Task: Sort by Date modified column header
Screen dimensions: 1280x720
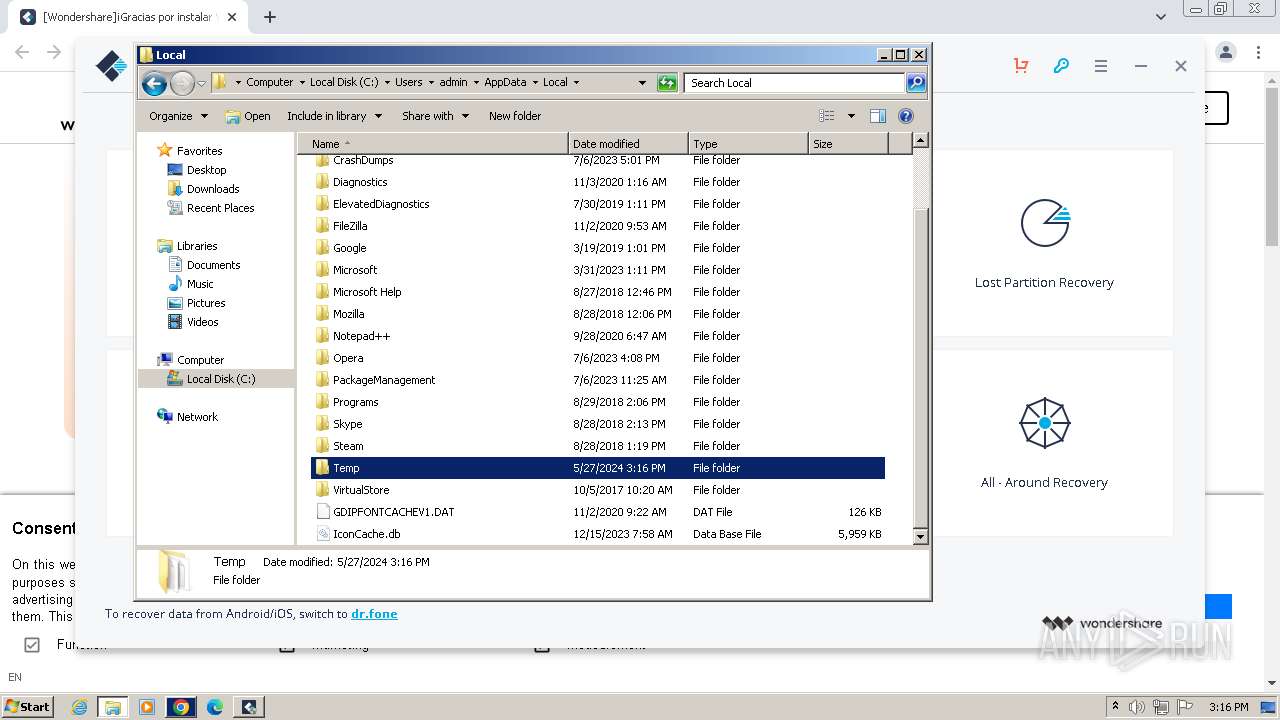Action: point(628,144)
